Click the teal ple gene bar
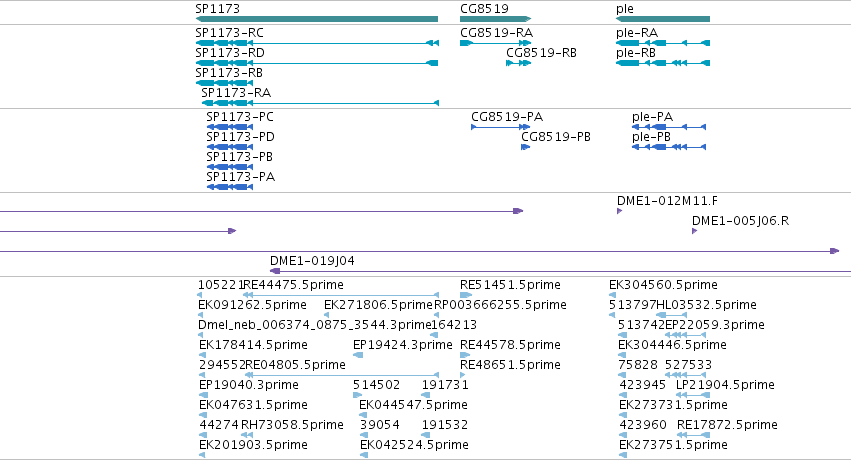Viewport: 851px width, 460px height. tap(663, 19)
